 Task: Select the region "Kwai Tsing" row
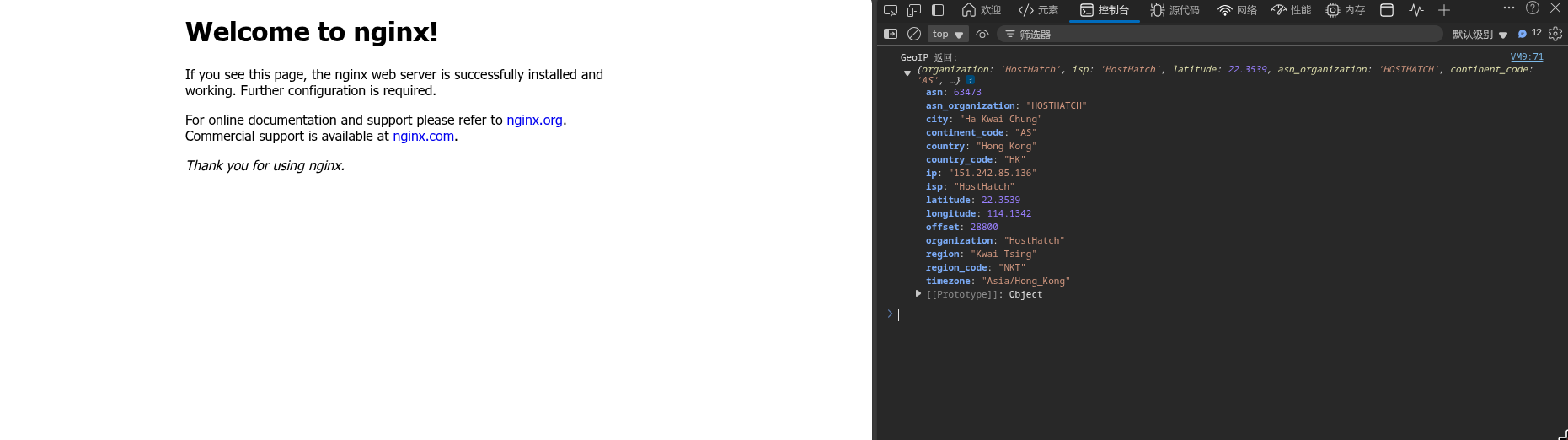click(x=982, y=255)
